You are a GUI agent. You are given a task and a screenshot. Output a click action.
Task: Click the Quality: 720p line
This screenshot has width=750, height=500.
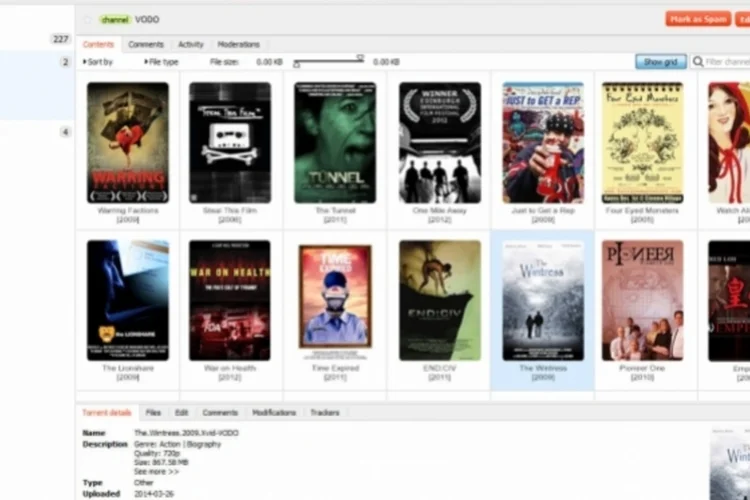157,453
